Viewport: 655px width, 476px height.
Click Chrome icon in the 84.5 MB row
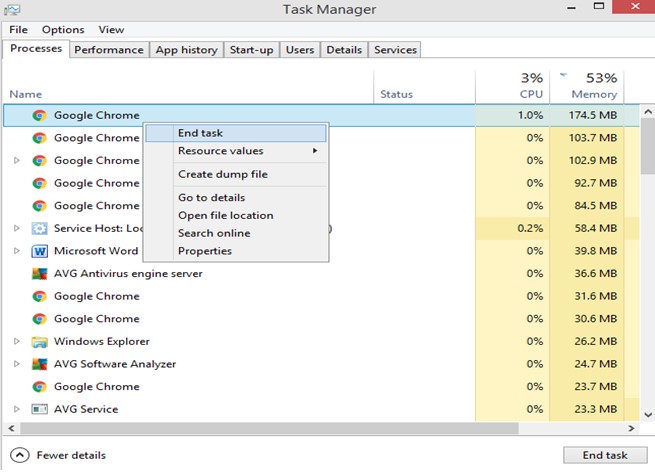[x=39, y=206]
